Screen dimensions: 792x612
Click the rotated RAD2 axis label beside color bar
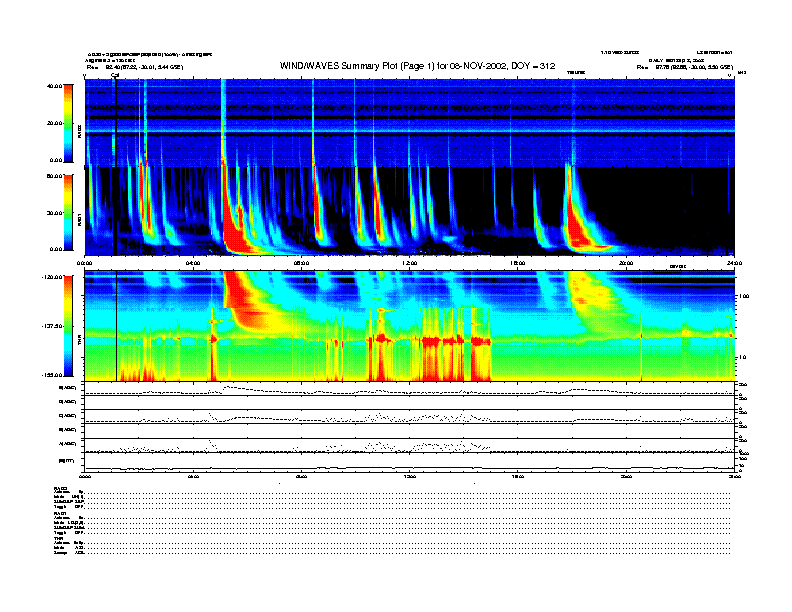[x=80, y=131]
